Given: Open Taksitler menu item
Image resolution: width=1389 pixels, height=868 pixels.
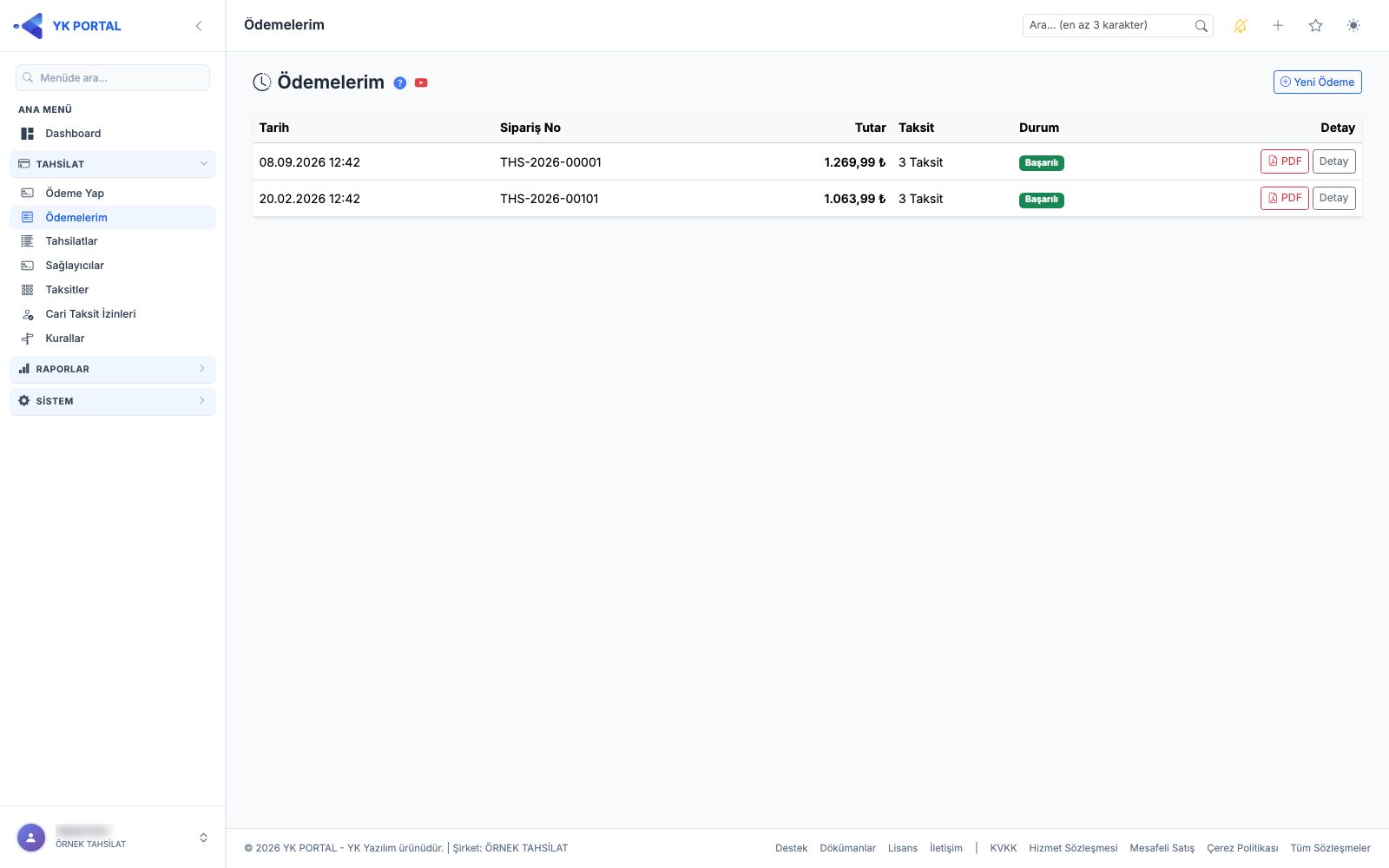Looking at the screenshot, I should 113,290.
